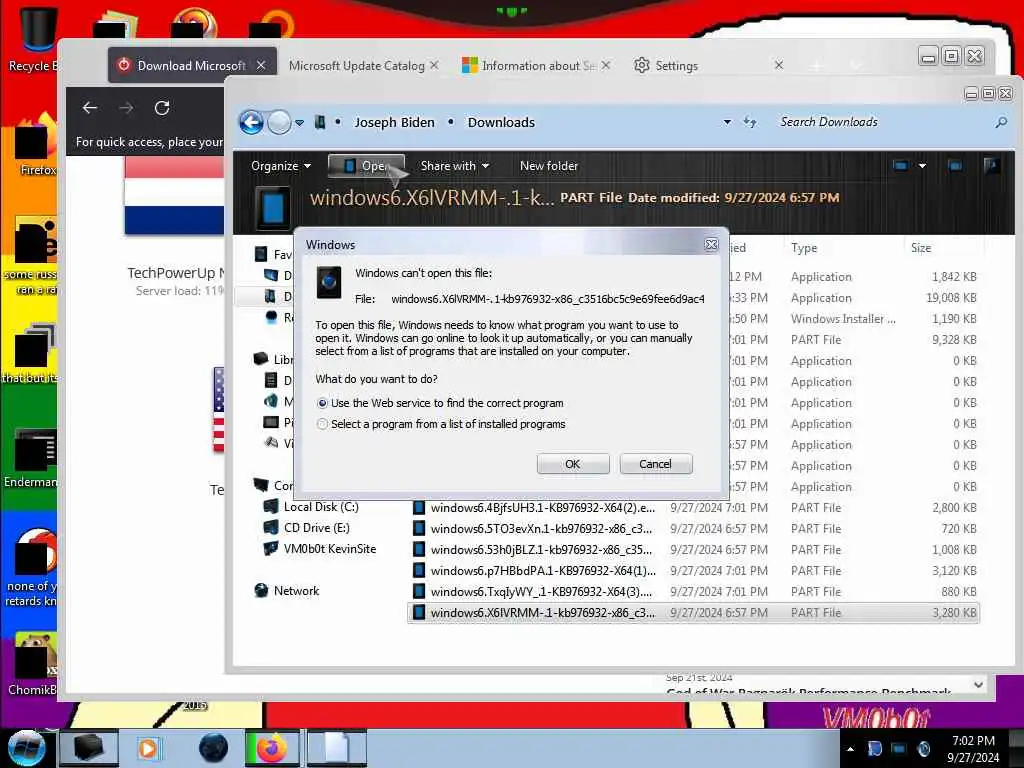
Task: Select Use the Web service radio option
Action: [x=322, y=403]
